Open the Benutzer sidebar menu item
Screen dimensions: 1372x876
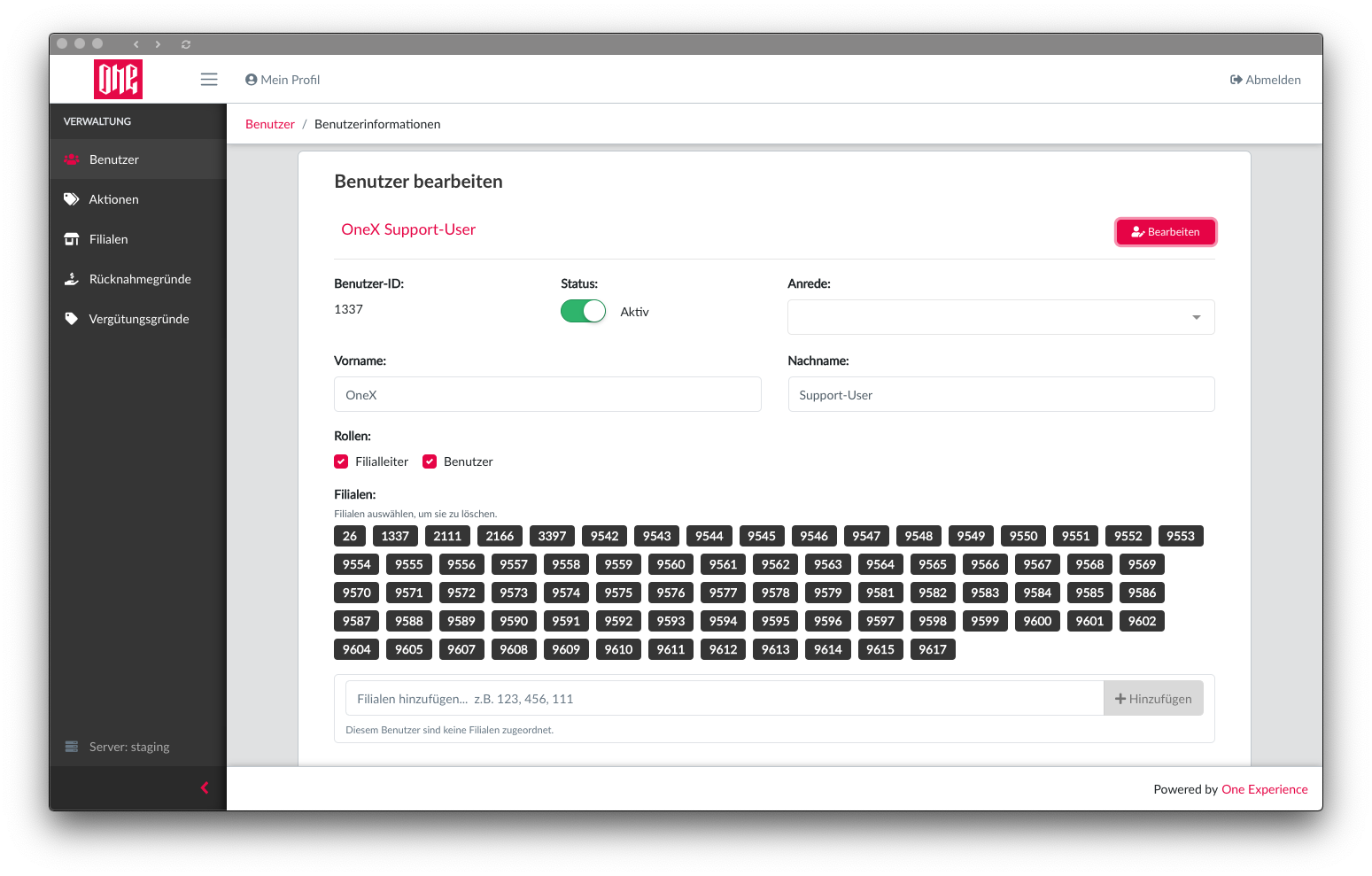pyautogui.click(x=138, y=159)
